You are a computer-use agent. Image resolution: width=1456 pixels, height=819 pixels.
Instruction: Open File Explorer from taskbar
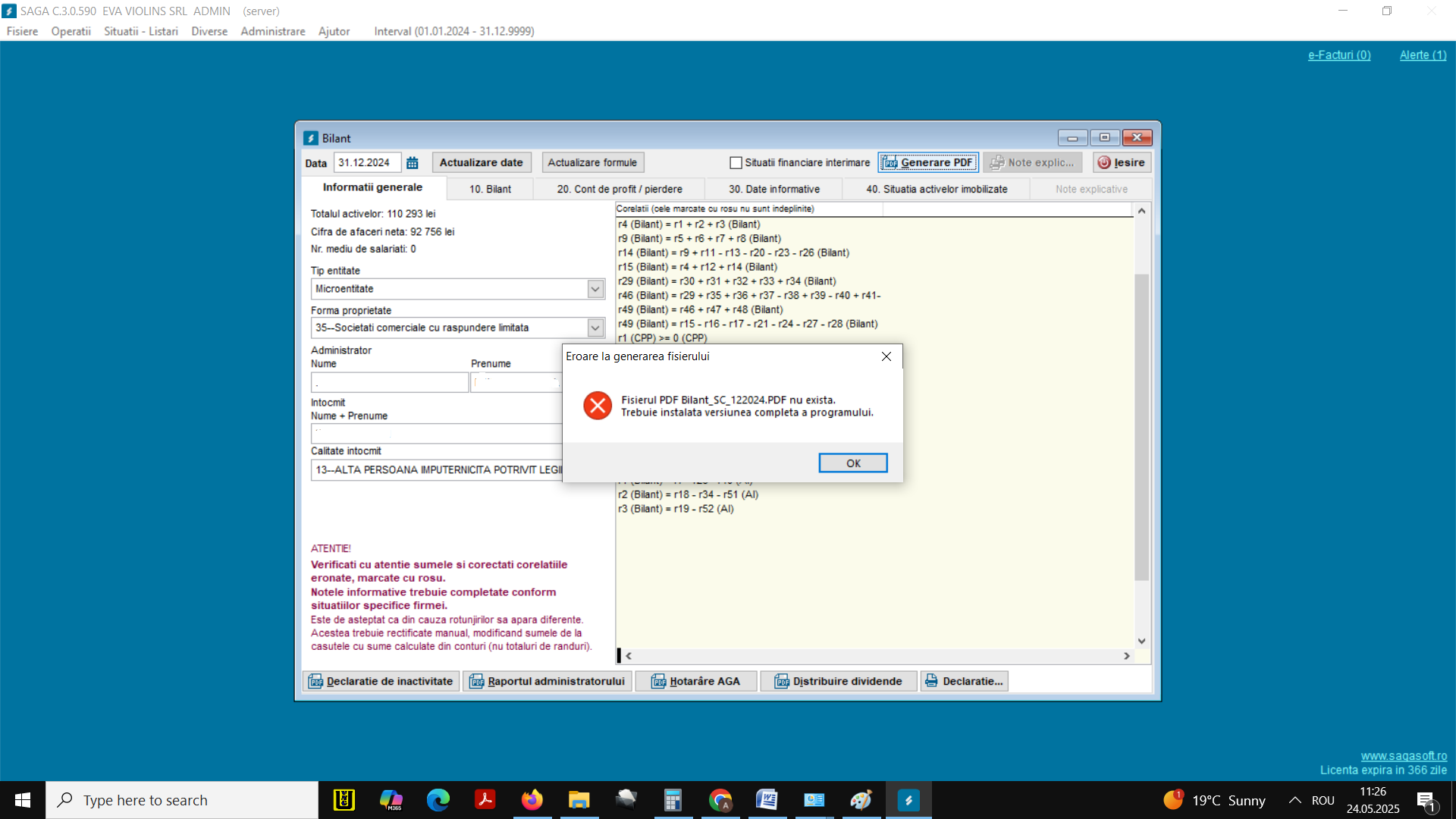click(579, 800)
